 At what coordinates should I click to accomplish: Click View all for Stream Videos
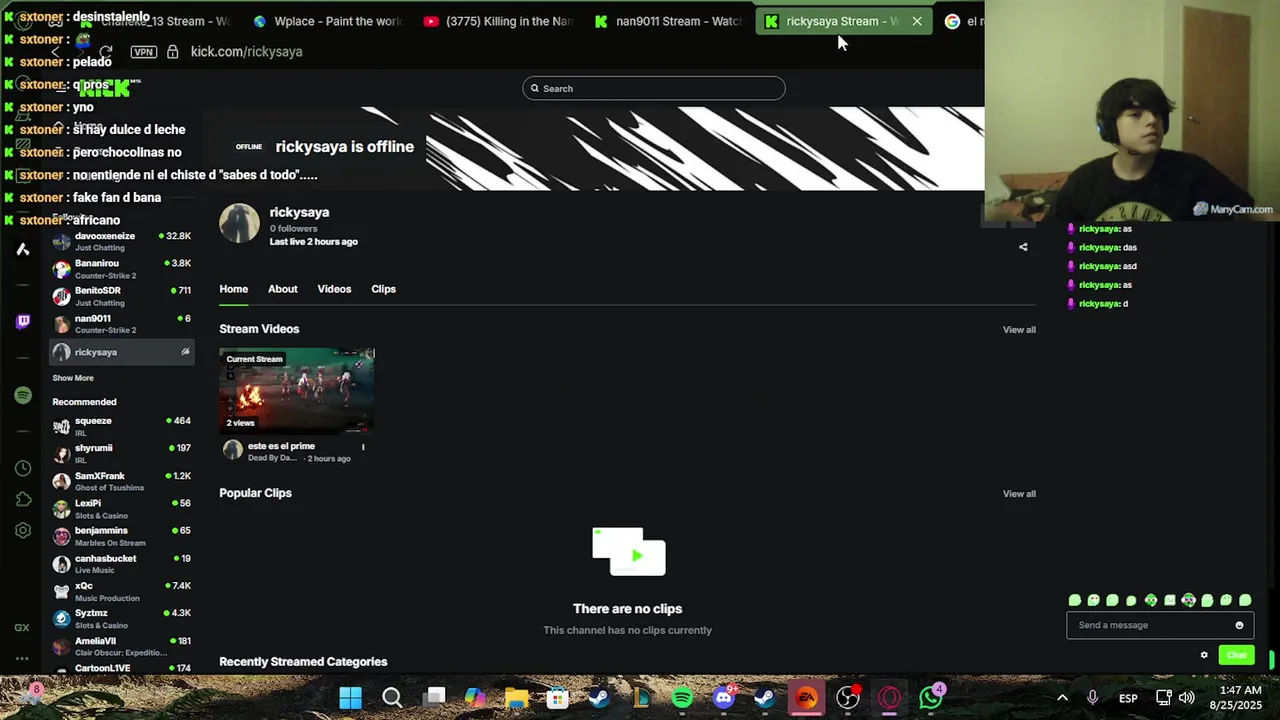[x=1019, y=330]
